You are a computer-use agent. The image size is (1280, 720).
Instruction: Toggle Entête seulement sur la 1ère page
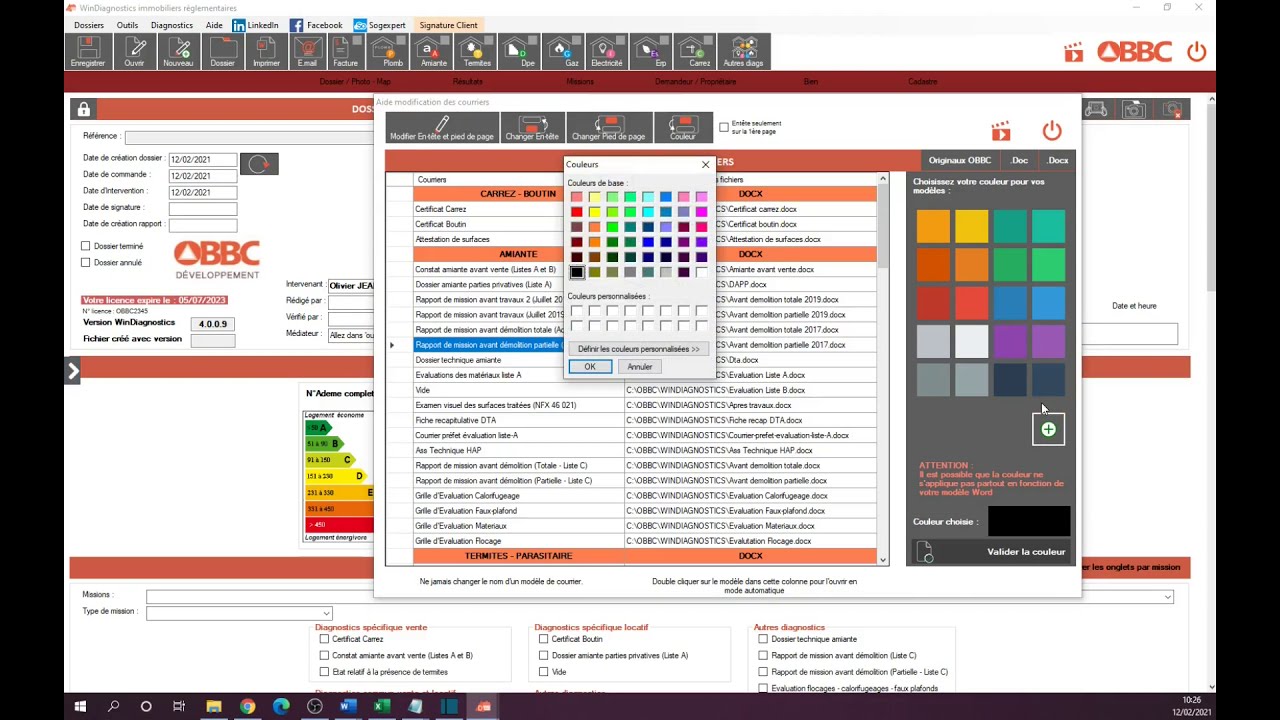pyautogui.click(x=724, y=128)
